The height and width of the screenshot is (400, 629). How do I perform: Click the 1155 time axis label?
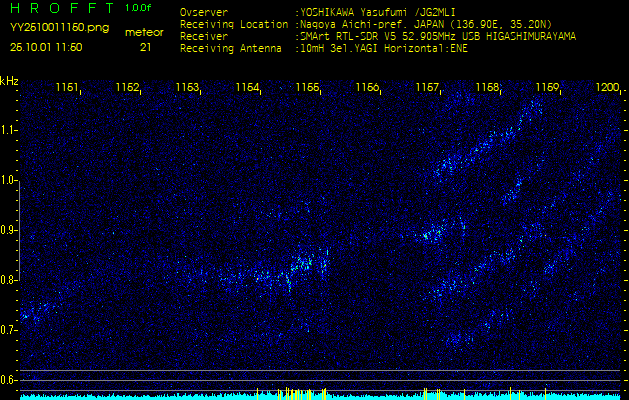point(307,87)
